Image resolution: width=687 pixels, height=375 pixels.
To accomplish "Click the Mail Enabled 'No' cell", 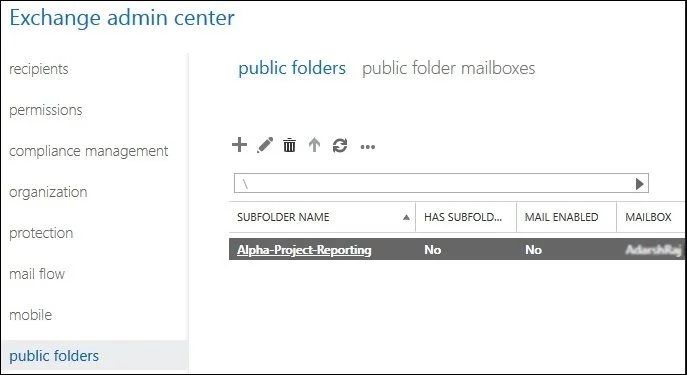I will click(x=533, y=250).
